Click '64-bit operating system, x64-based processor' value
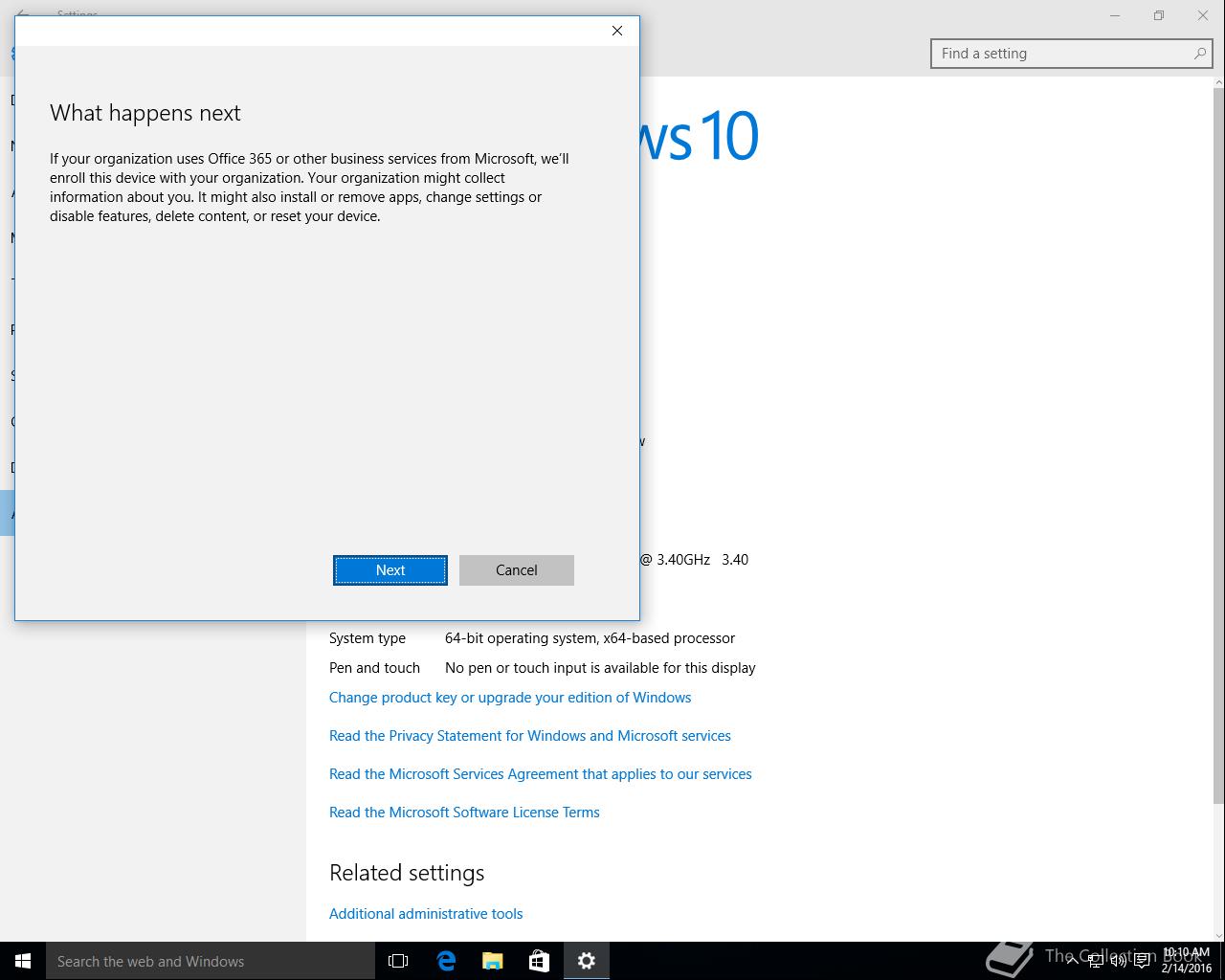This screenshot has width=1225, height=980. click(x=590, y=638)
